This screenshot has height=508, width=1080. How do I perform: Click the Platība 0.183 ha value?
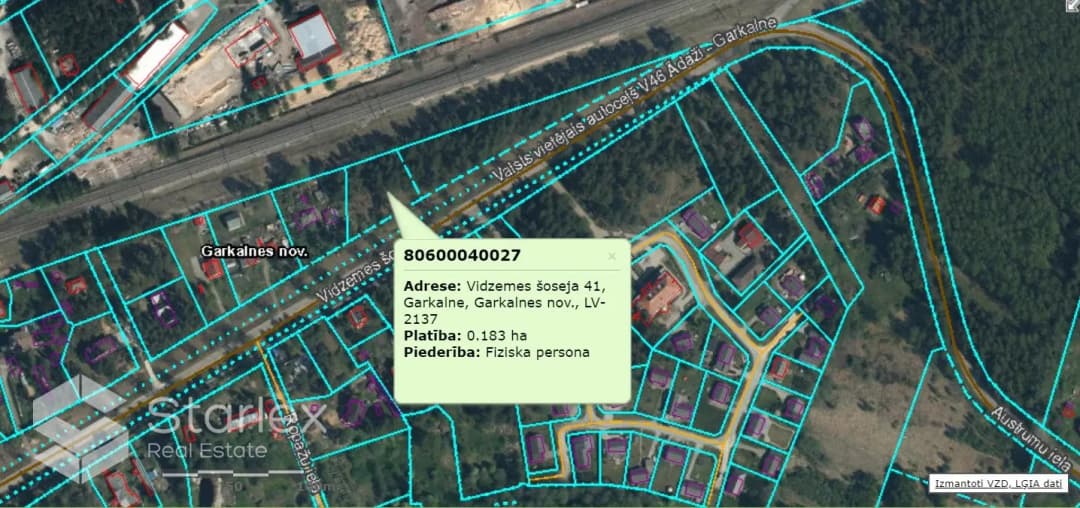click(x=466, y=336)
